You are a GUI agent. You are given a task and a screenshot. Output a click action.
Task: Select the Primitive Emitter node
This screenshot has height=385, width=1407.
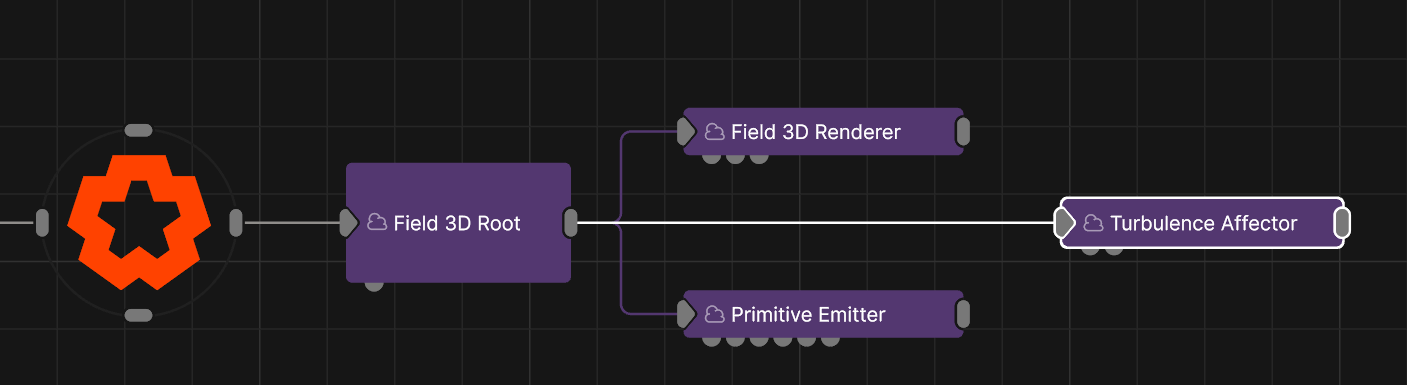[x=823, y=314]
